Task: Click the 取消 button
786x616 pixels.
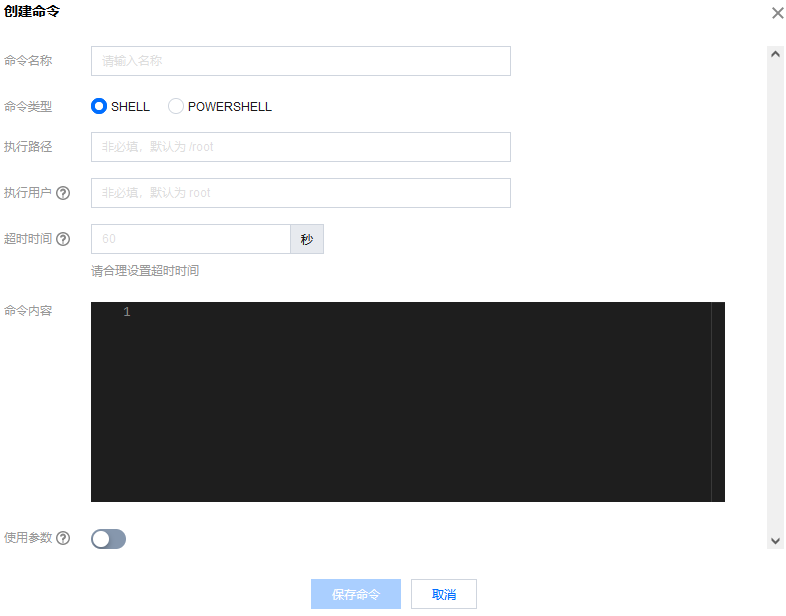Action: pyautogui.click(x=444, y=594)
